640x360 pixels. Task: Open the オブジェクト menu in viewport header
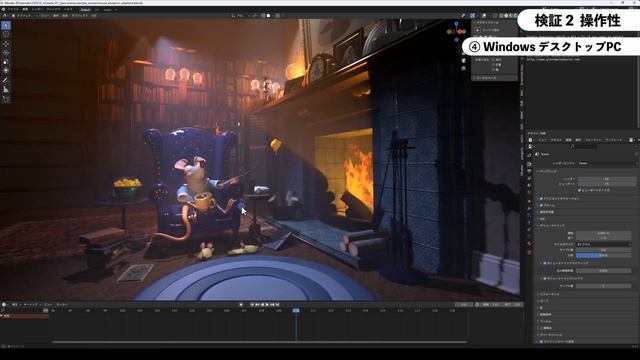(80, 16)
